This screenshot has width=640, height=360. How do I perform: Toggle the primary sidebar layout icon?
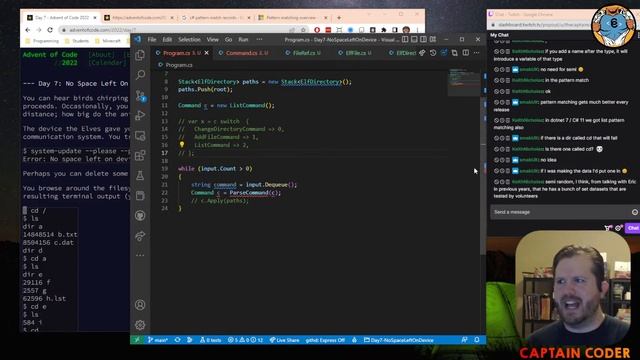405,40
